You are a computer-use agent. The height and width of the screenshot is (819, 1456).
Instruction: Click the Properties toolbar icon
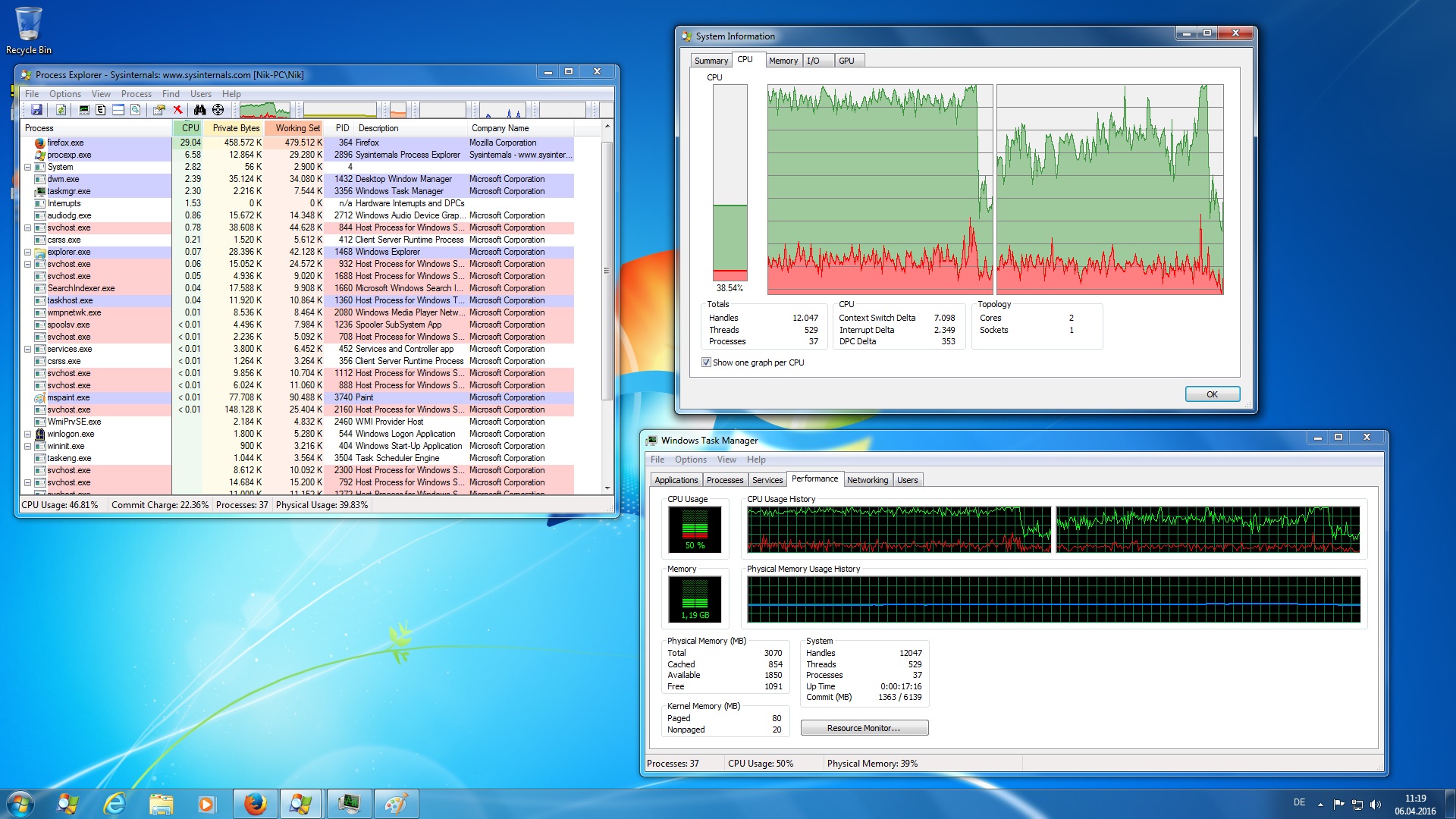pos(158,110)
